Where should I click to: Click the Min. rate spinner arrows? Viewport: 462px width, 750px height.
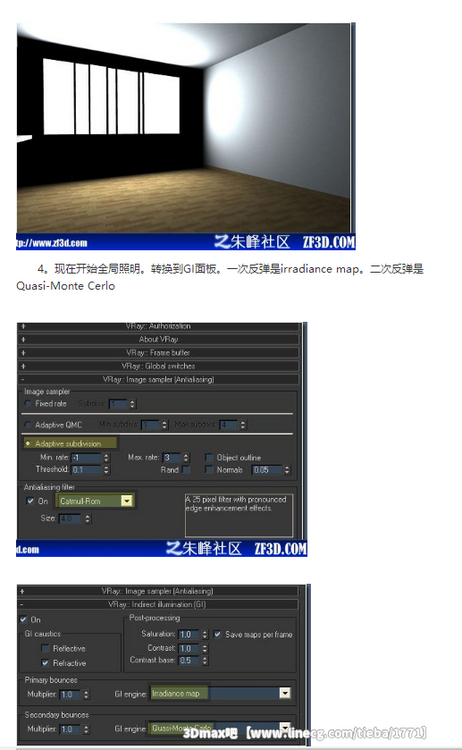[x=106, y=458]
